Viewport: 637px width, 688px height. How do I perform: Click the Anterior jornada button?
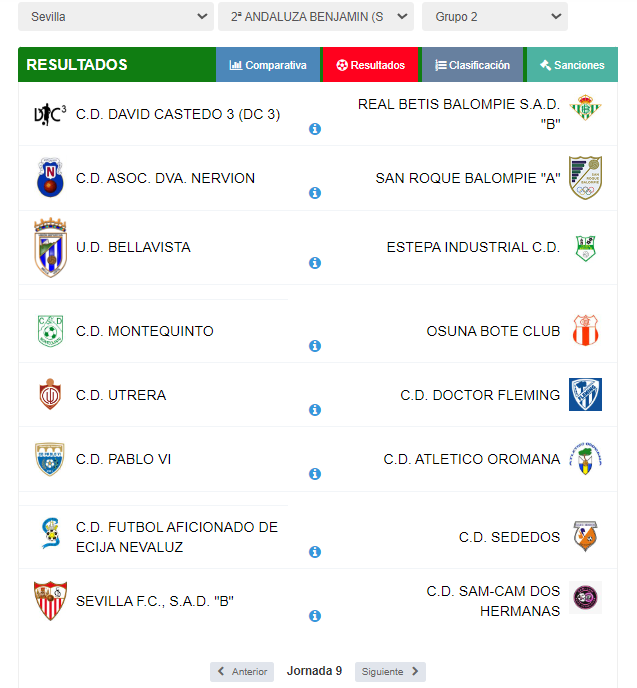coord(241,672)
